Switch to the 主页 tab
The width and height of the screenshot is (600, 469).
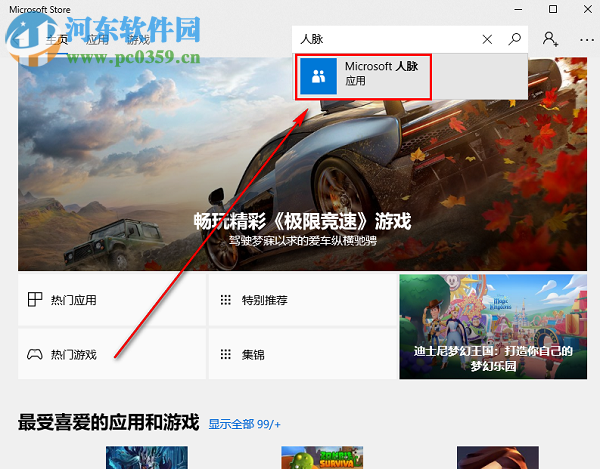click(57, 40)
